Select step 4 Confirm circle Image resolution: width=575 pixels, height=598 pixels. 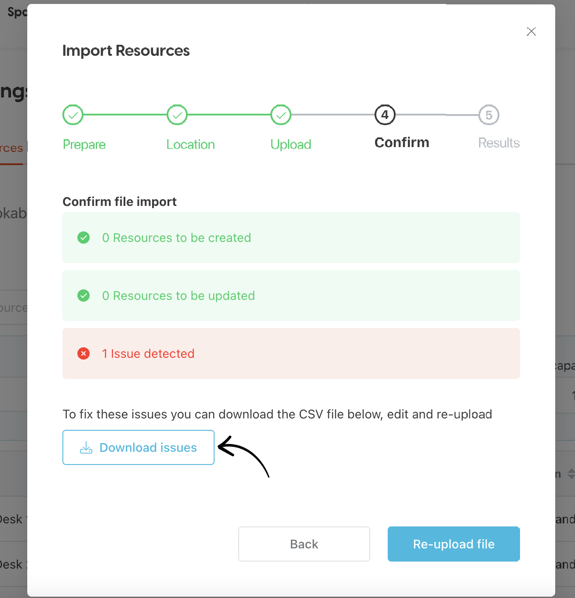click(x=385, y=115)
